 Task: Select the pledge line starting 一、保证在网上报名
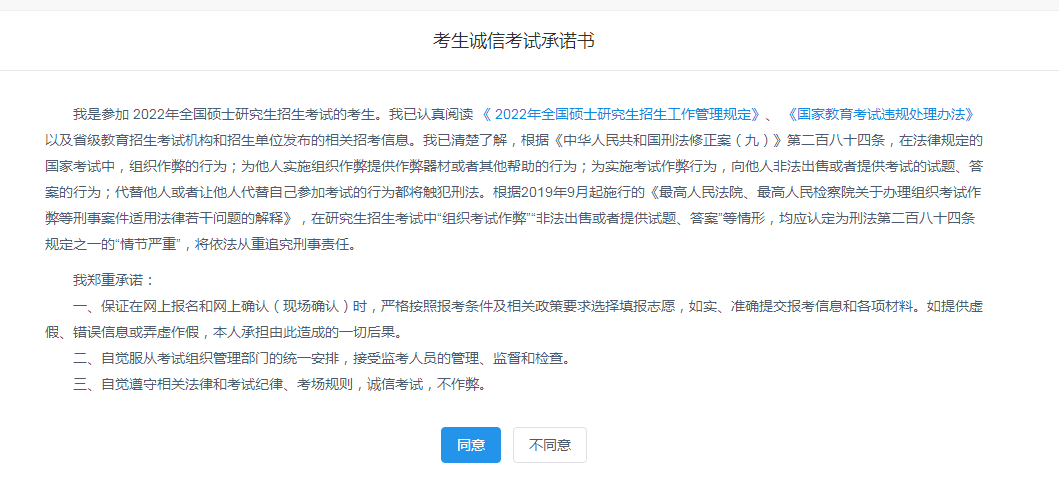pos(528,307)
